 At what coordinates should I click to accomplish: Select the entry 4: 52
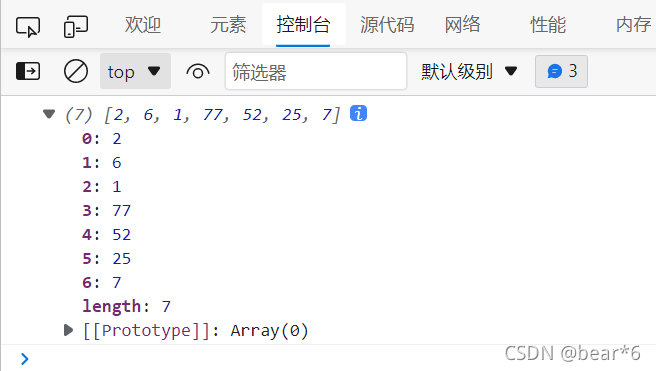106,235
